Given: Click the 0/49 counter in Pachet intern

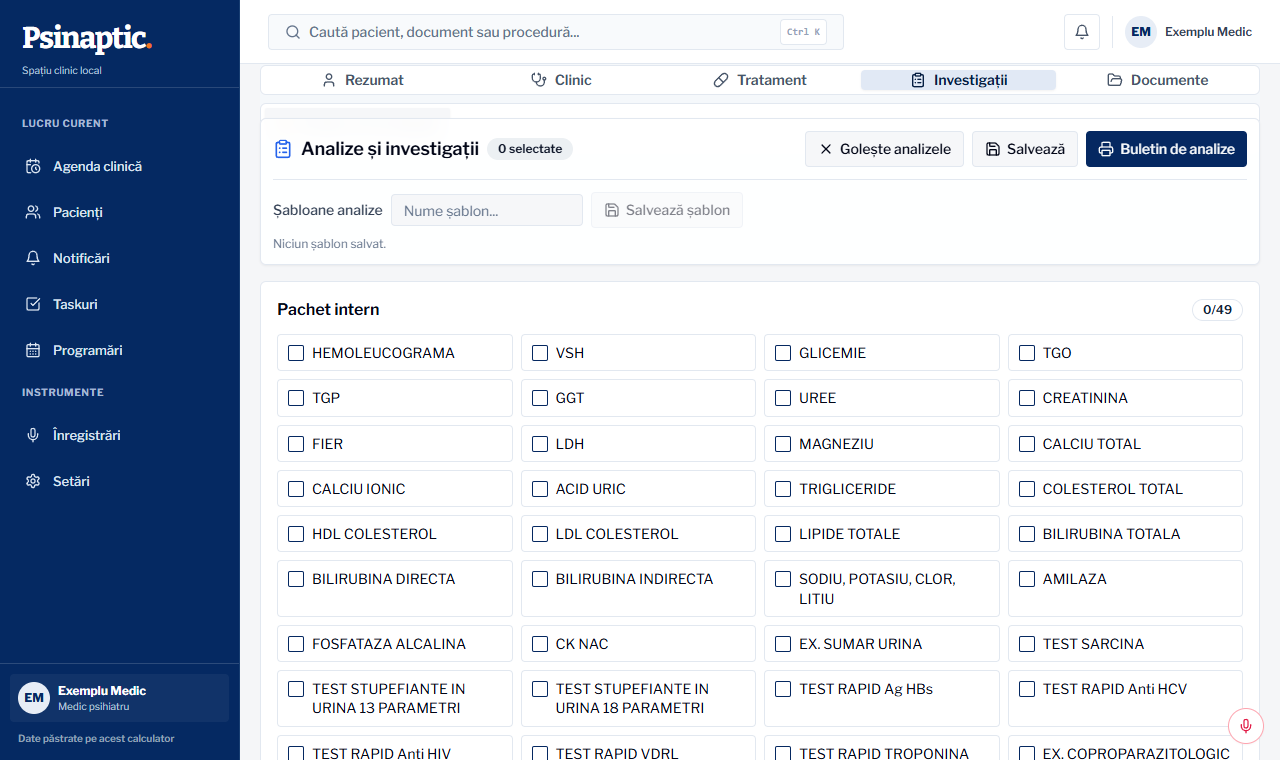Looking at the screenshot, I should (1217, 310).
